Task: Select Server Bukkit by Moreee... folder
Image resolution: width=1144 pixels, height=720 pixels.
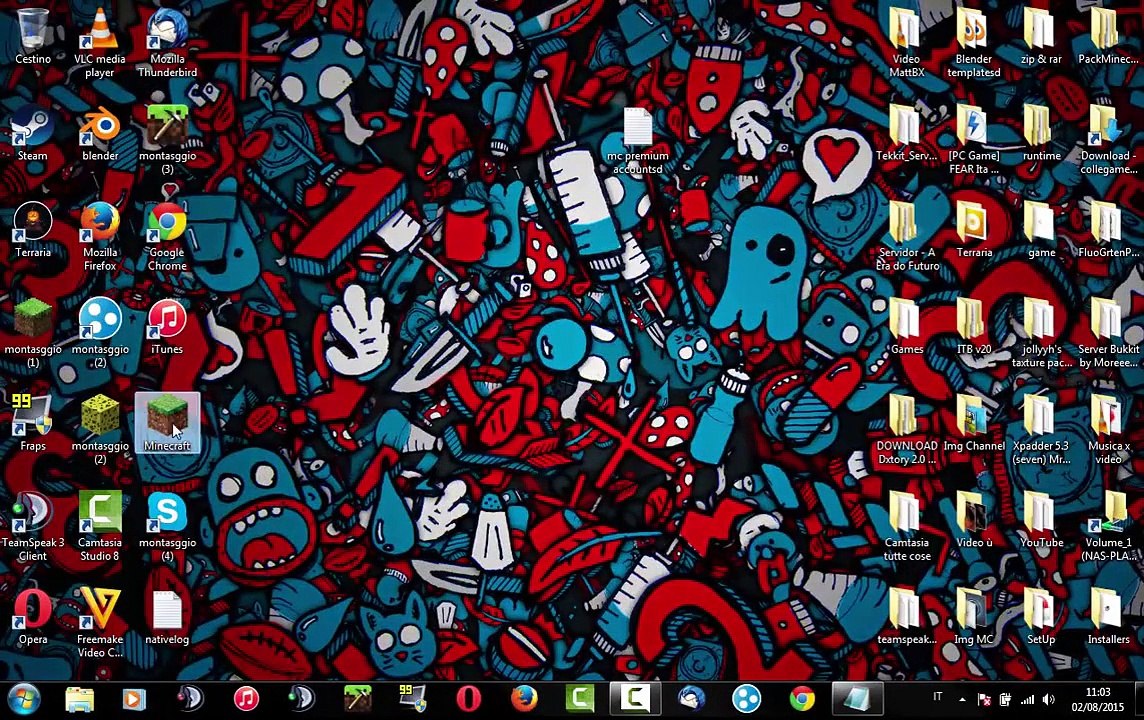Action: [1108, 333]
